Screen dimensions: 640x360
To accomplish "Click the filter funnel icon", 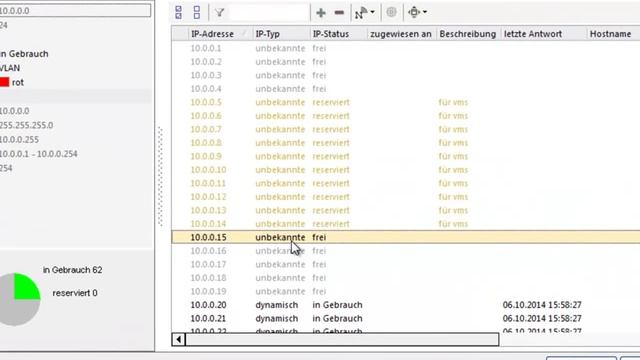I will point(220,13).
